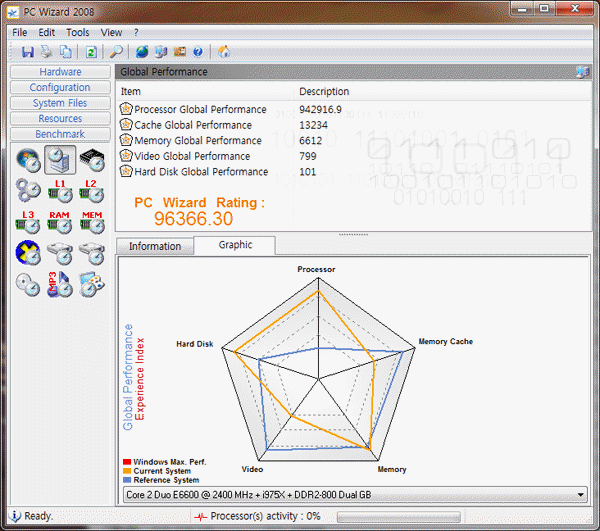Click the 942916.9 processor value
The width and height of the screenshot is (600, 531).
pos(320,109)
